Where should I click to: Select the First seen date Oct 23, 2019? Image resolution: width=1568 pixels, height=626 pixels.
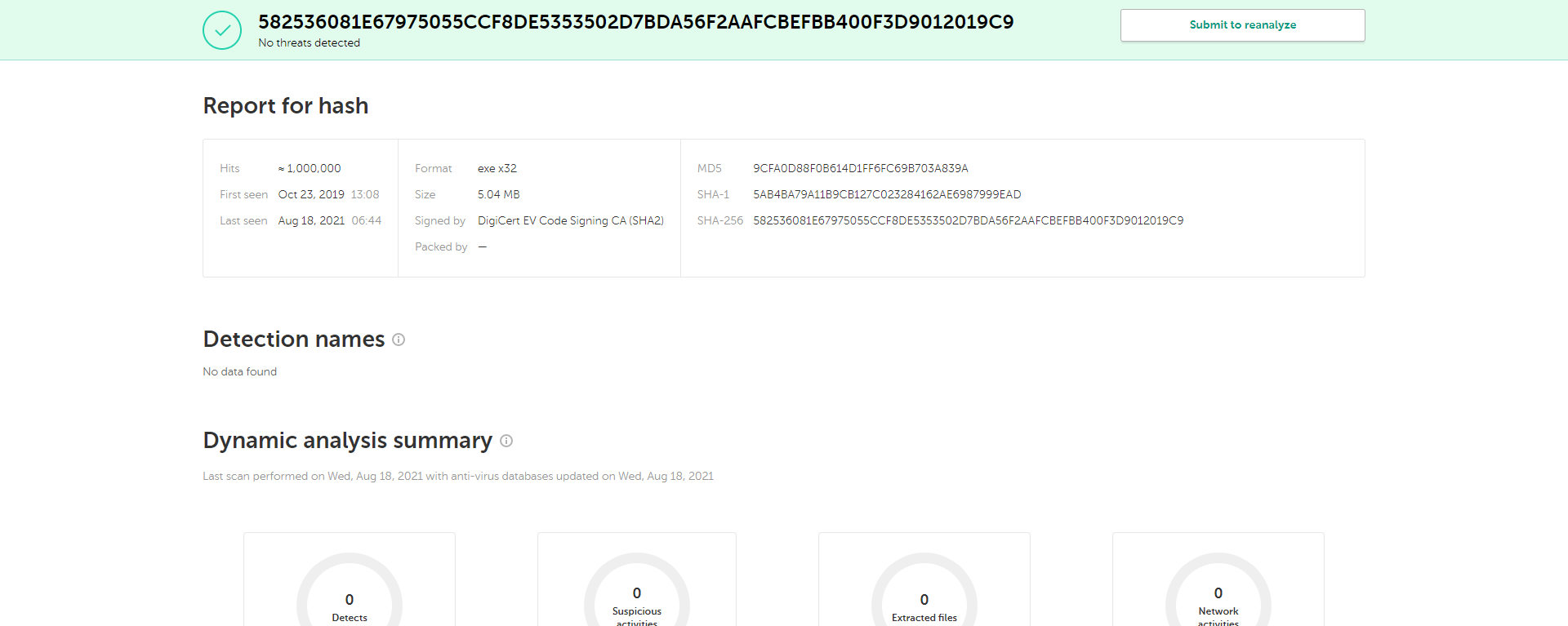311,194
